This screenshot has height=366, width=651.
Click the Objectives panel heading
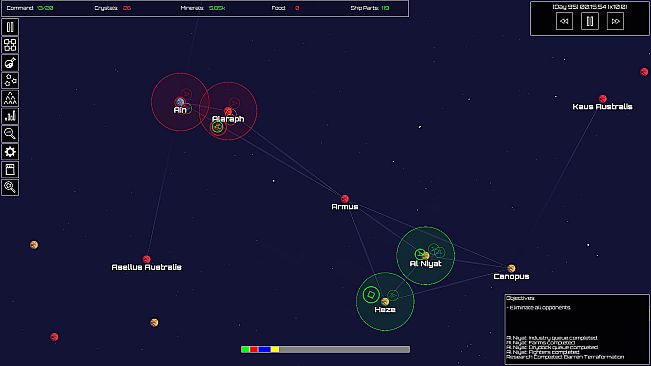point(520,298)
